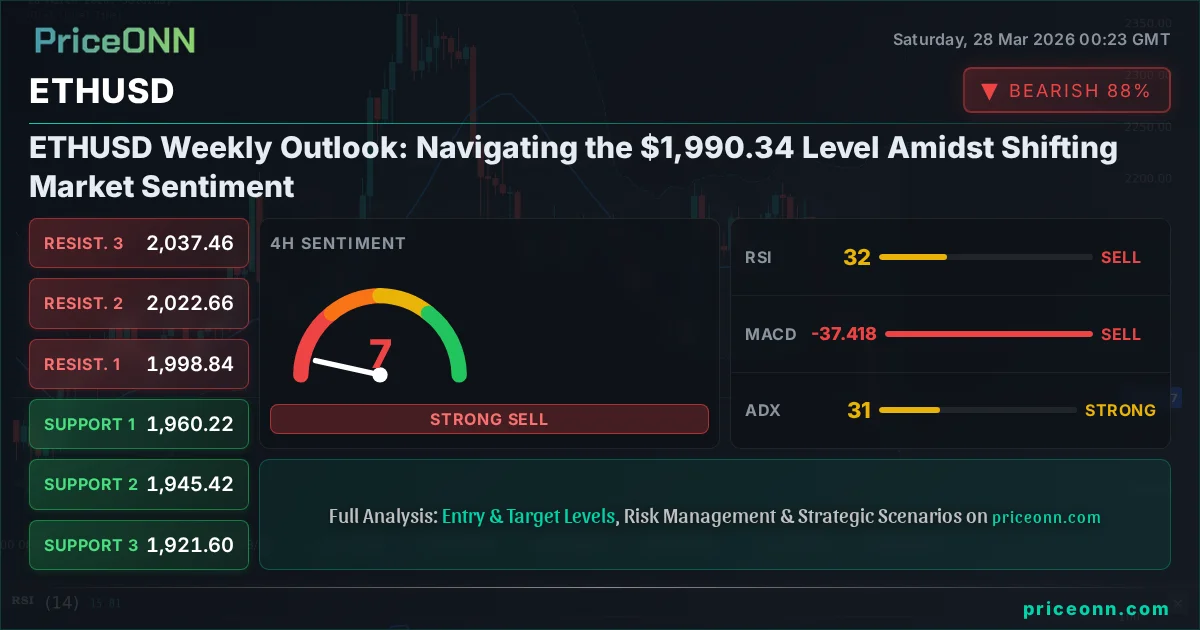This screenshot has width=1200, height=630.
Task: Click the ADX indicator label
Action: click(x=763, y=410)
